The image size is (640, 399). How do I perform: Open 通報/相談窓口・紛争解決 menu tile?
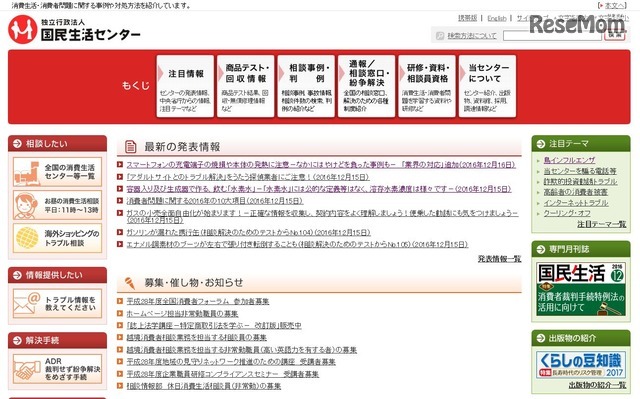click(366, 86)
